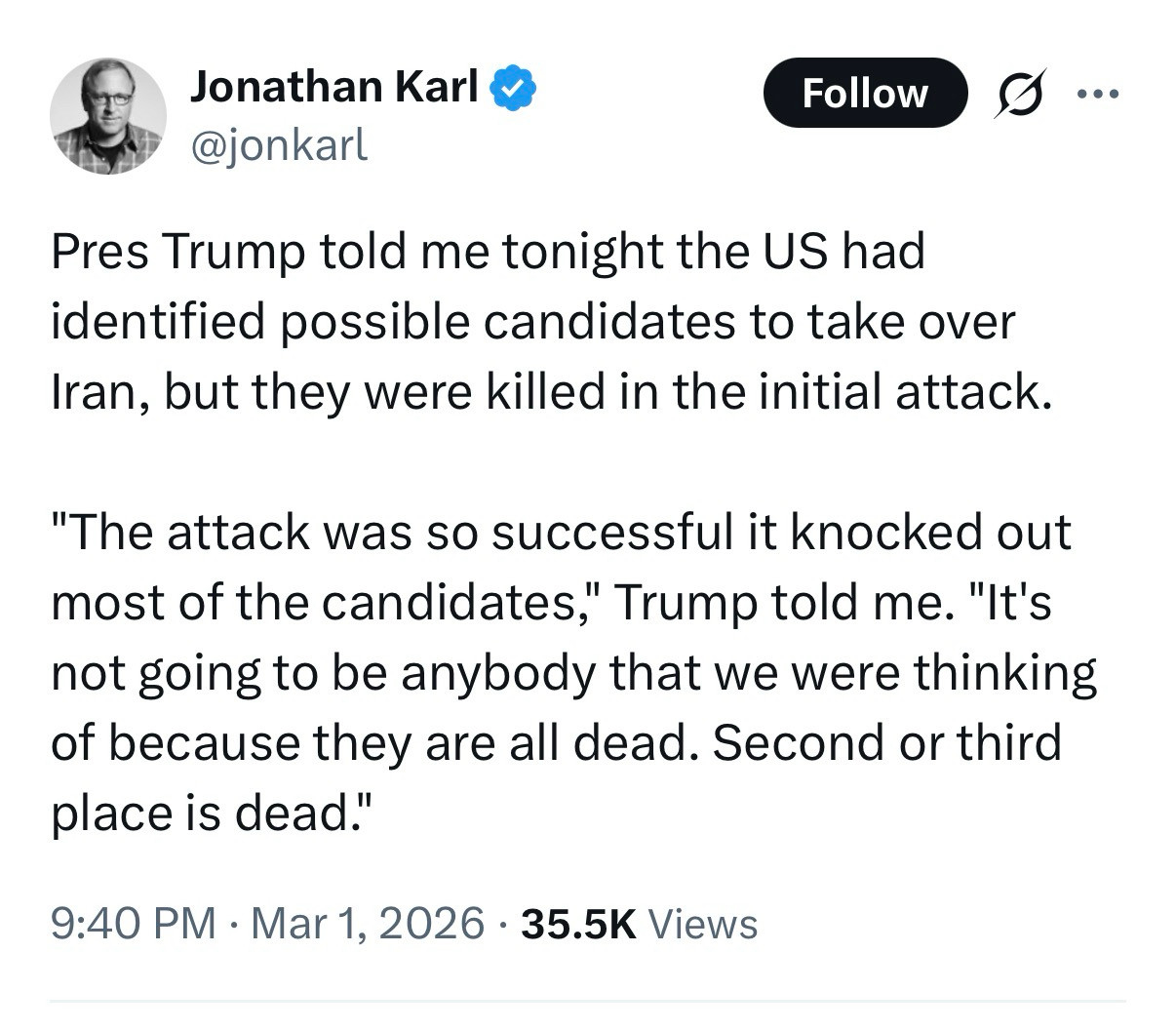The width and height of the screenshot is (1176, 1032).
Task: Click the phrase 'Second or third'
Action: 885,743
